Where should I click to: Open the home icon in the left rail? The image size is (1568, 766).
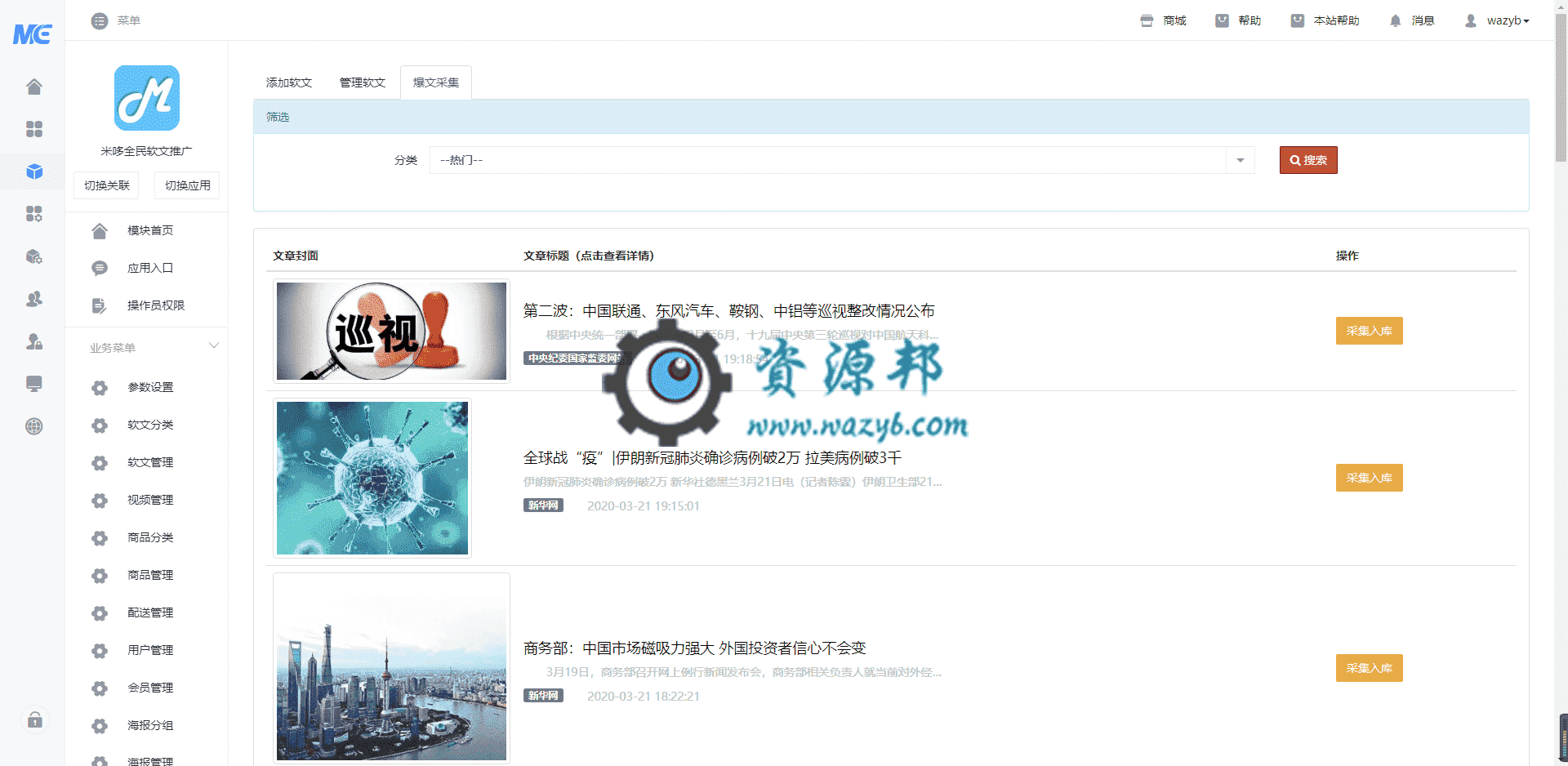point(33,87)
